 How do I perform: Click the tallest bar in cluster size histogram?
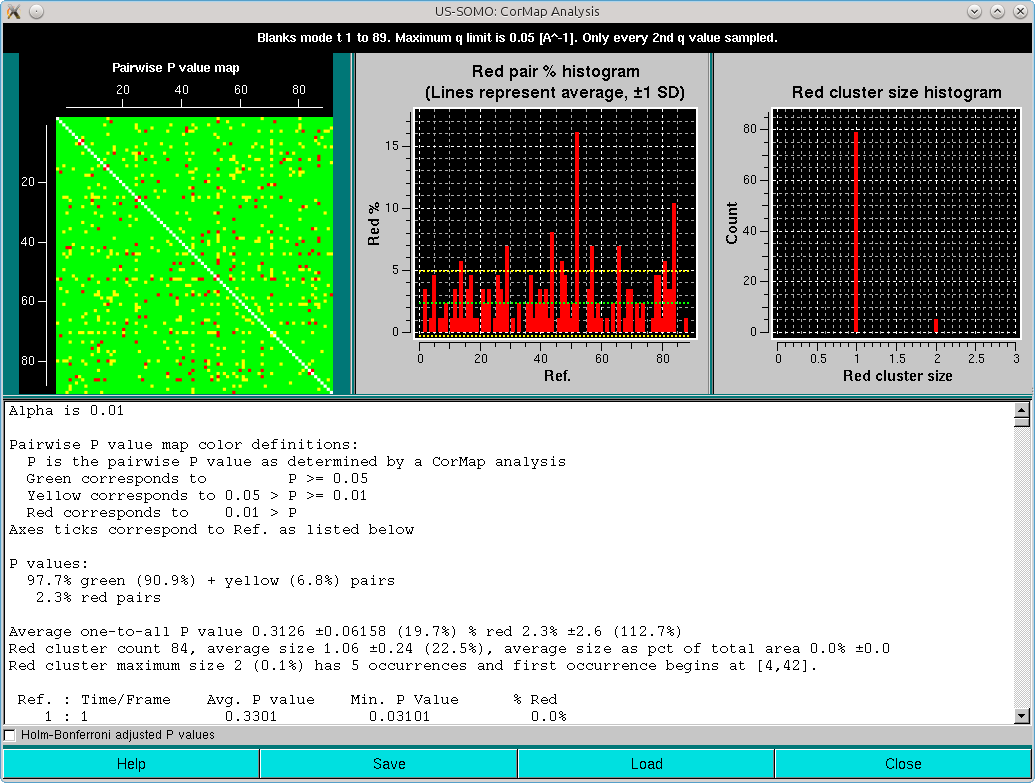coord(855,230)
